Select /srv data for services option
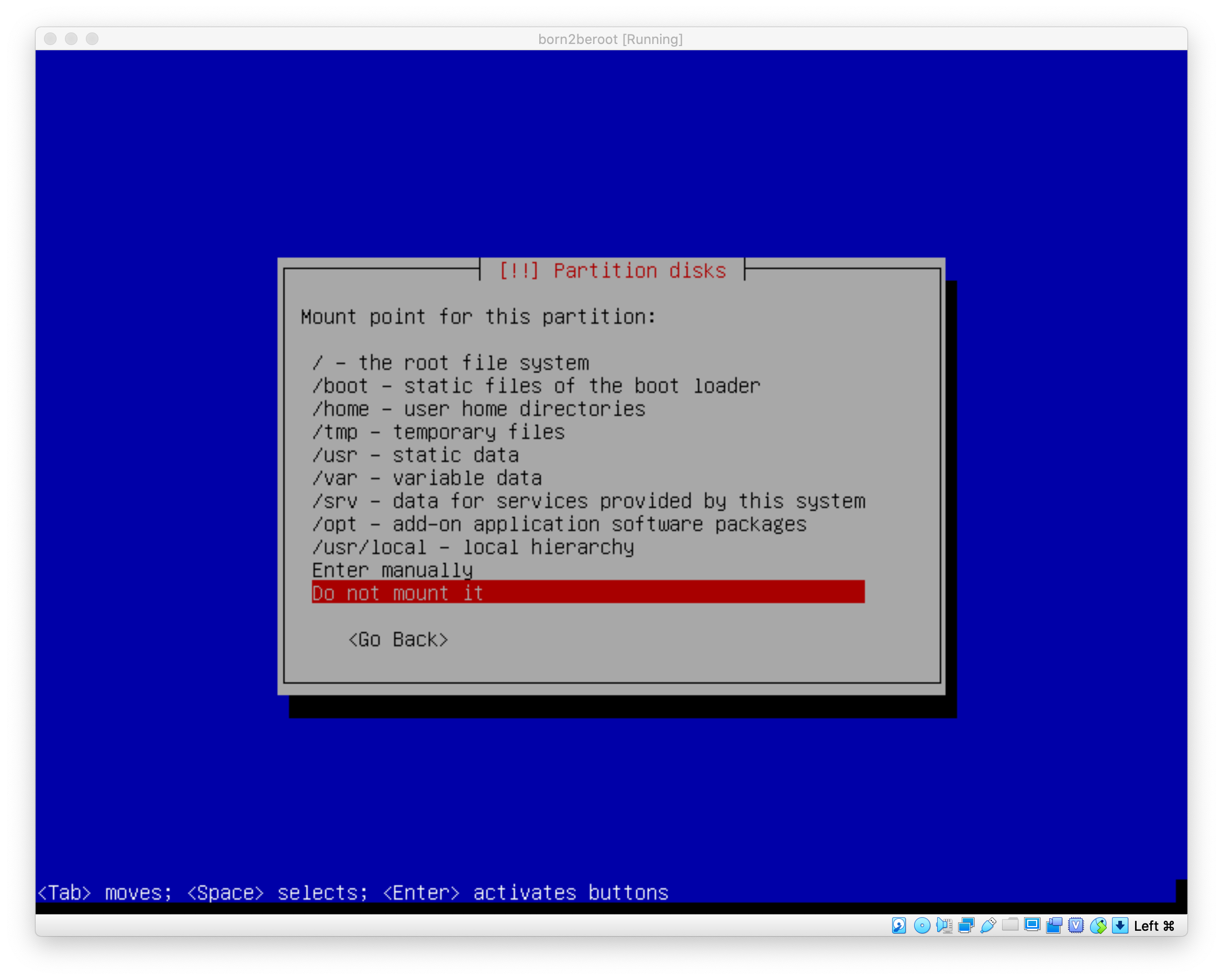Screen dimensions: 1223x980 pyautogui.click(x=588, y=502)
